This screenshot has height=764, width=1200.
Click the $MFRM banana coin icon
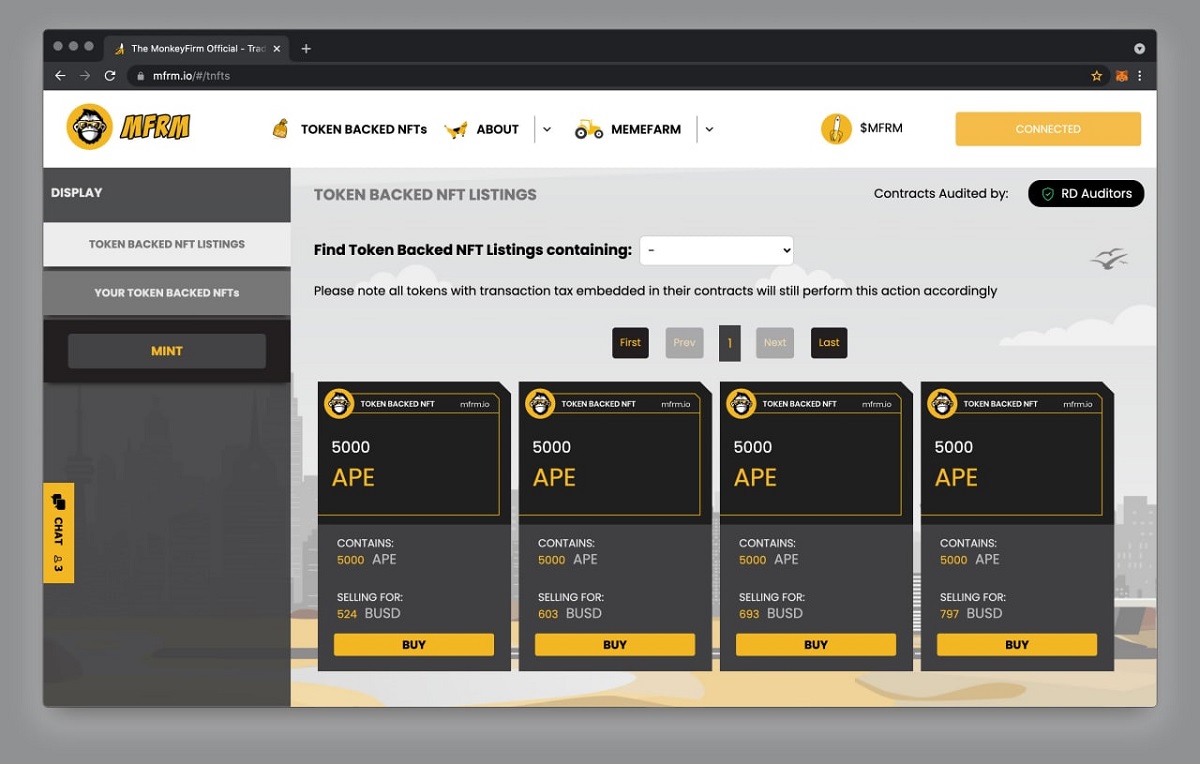pos(836,129)
